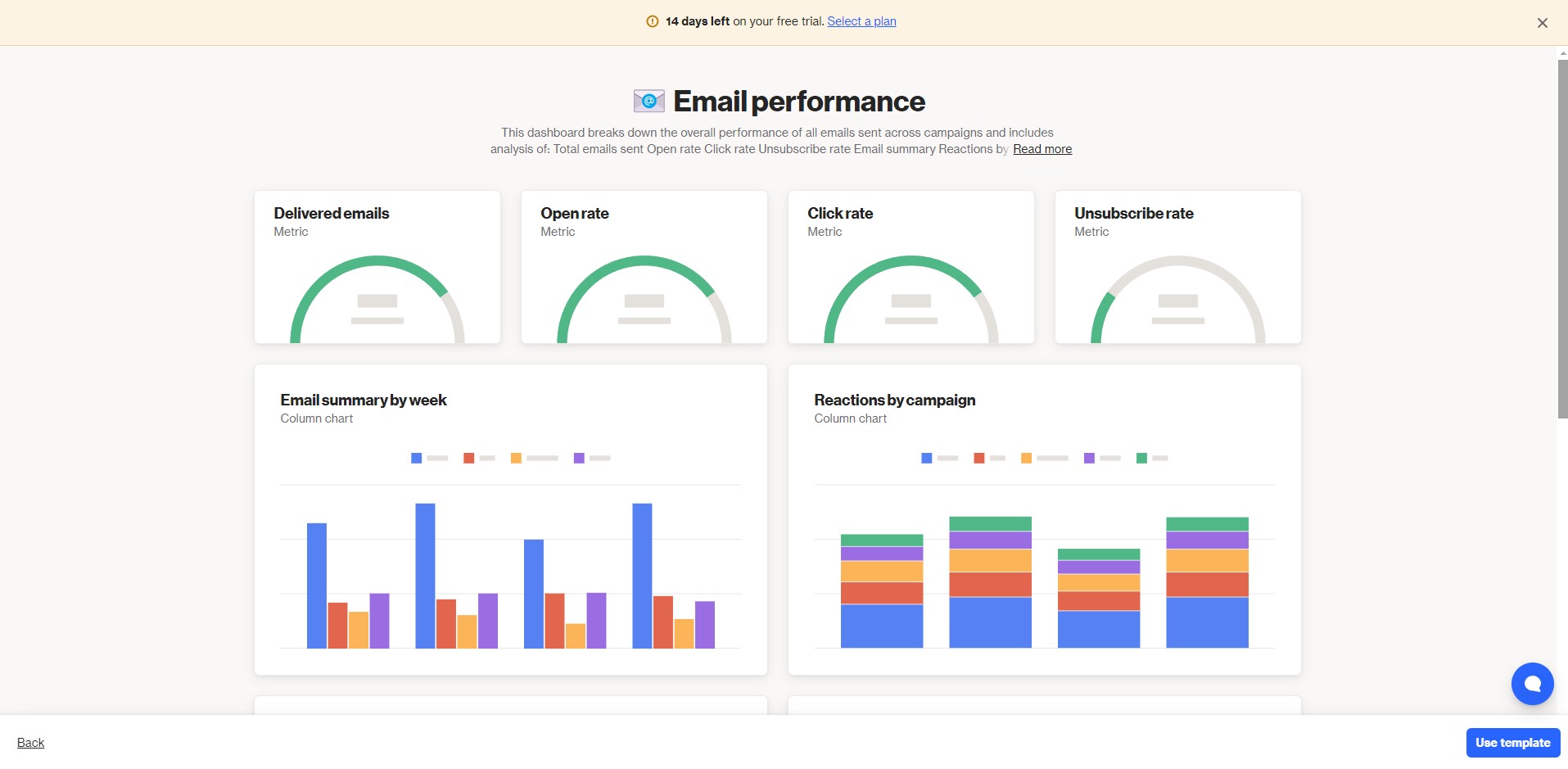
Task: Click the trial warning clock icon
Action: click(x=653, y=21)
